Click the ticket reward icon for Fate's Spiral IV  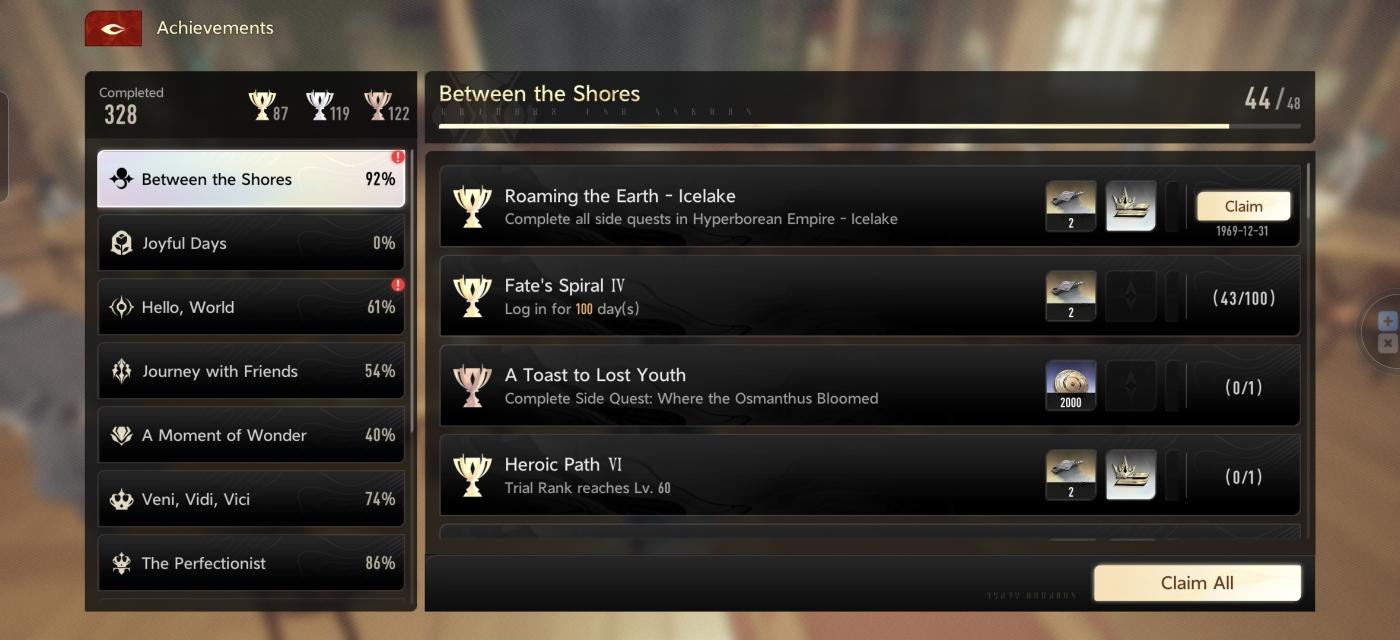pyautogui.click(x=1071, y=296)
